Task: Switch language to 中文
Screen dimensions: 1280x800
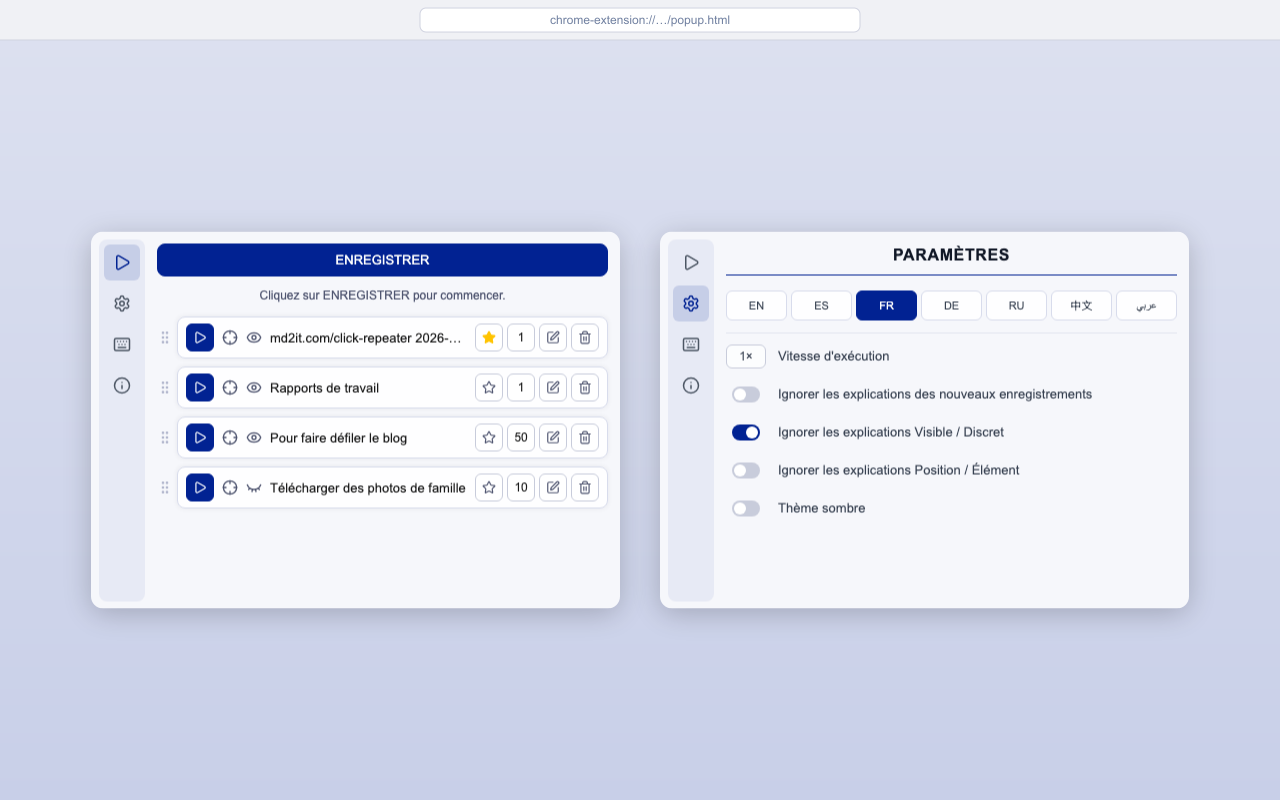Action: (x=1081, y=306)
